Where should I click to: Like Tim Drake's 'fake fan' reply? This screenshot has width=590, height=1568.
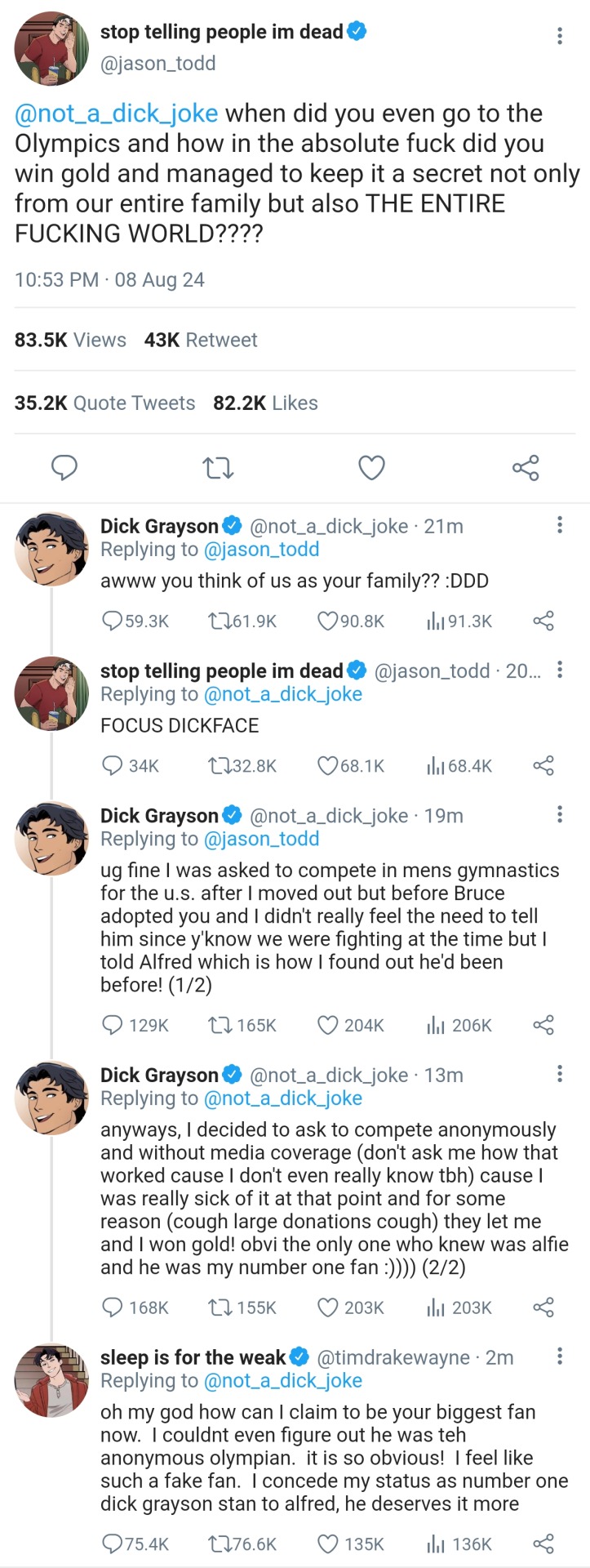click(327, 1543)
